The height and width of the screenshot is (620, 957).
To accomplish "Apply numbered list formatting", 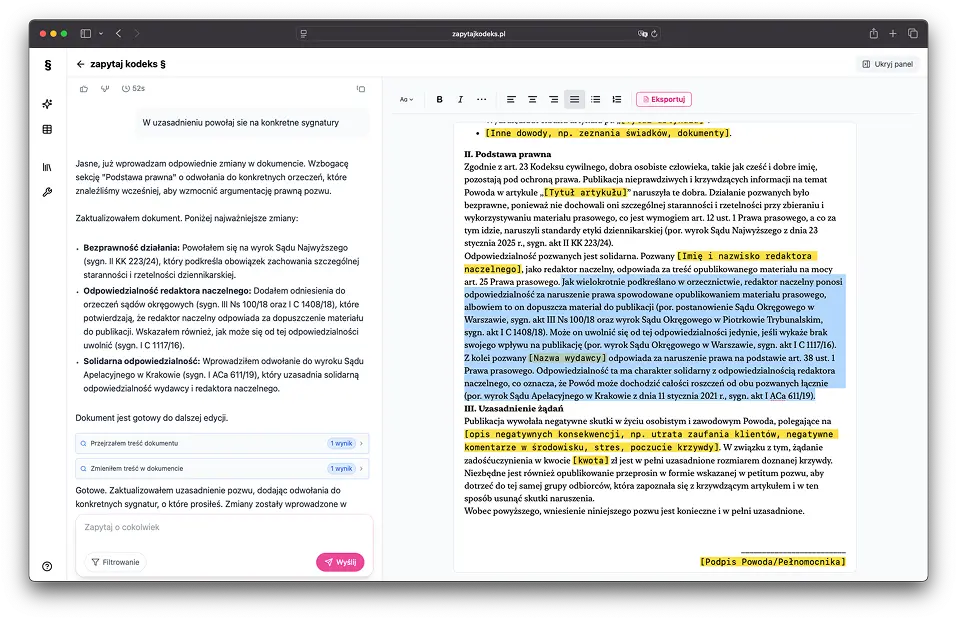I will (x=617, y=99).
